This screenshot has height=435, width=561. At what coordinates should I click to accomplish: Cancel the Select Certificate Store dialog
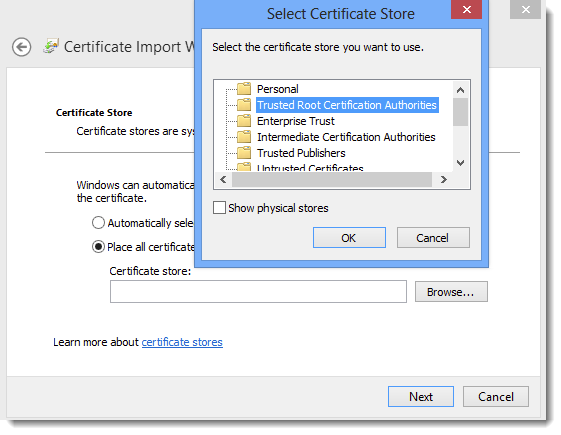coord(433,238)
